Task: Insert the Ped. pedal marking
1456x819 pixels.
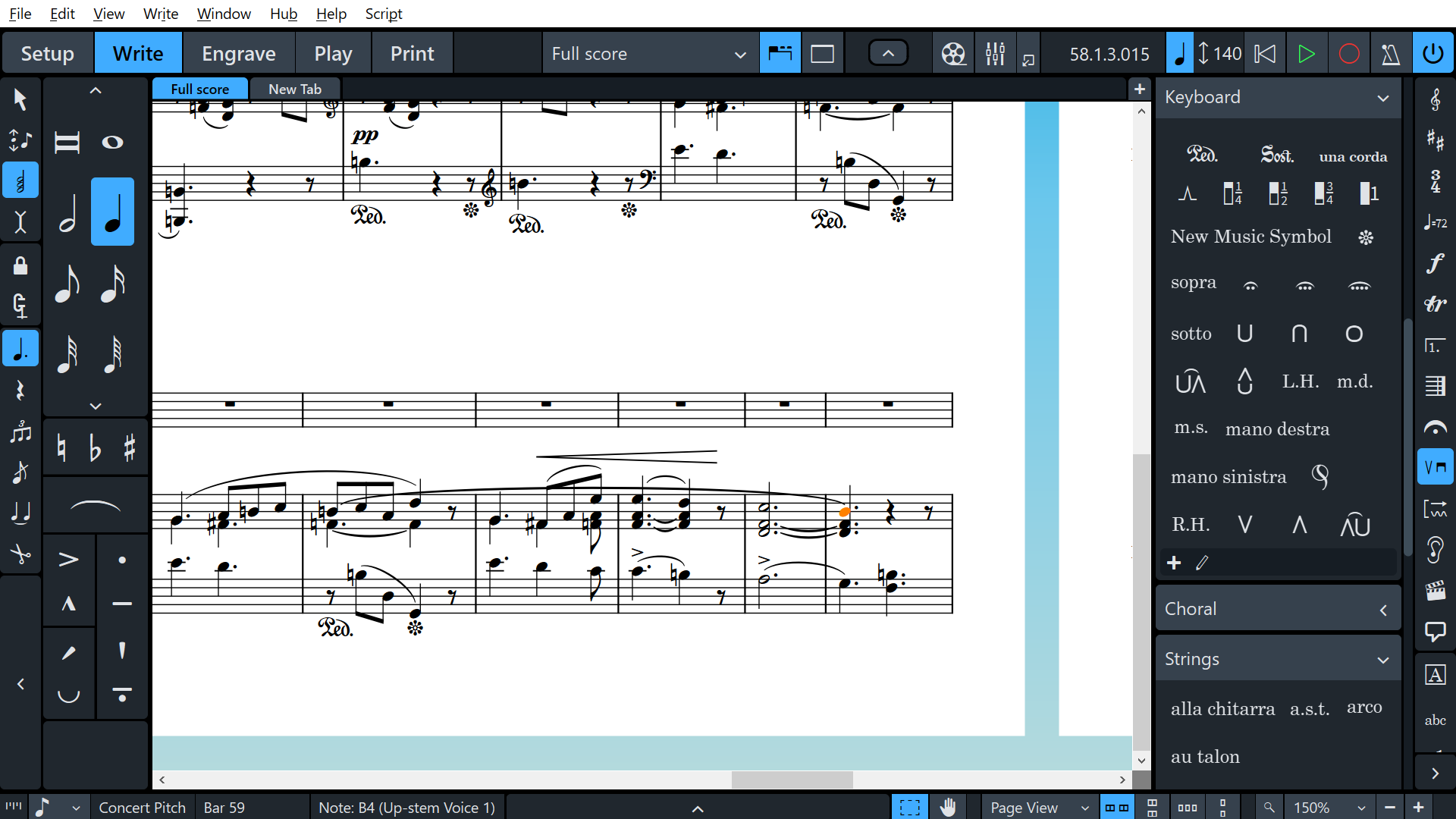Action: (1202, 155)
